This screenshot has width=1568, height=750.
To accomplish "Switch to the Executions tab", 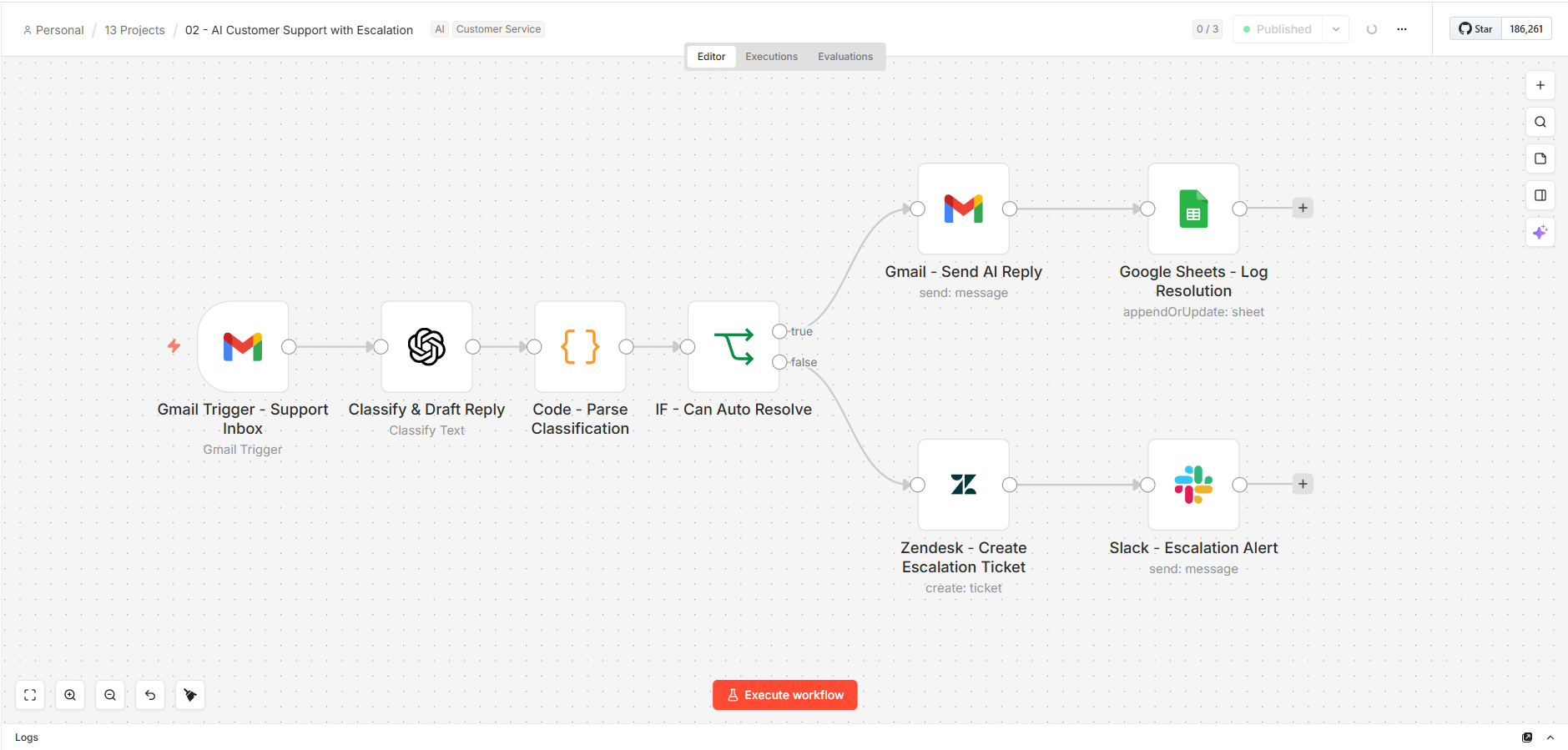I will (x=771, y=57).
